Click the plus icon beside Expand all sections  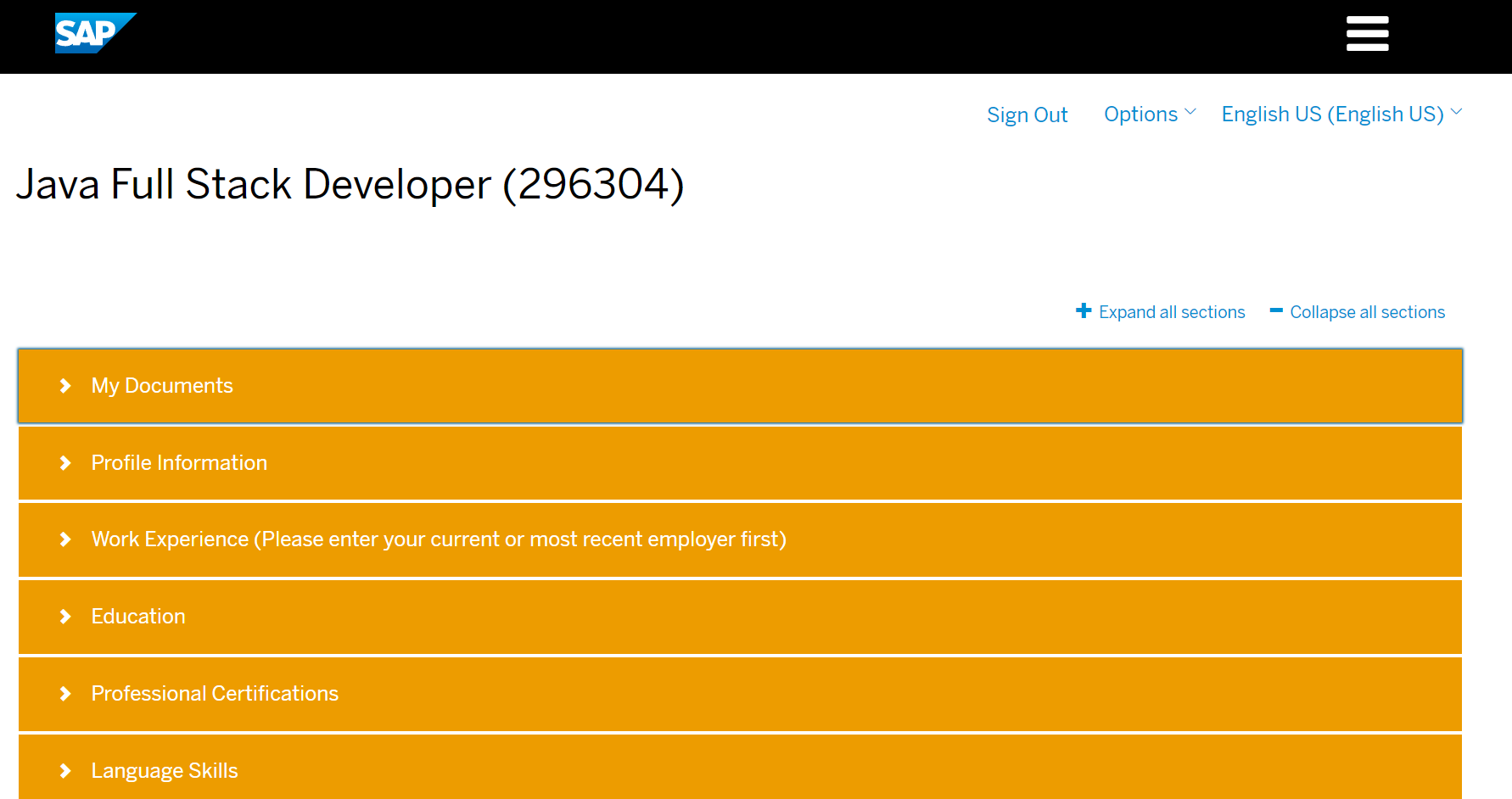(x=1084, y=311)
